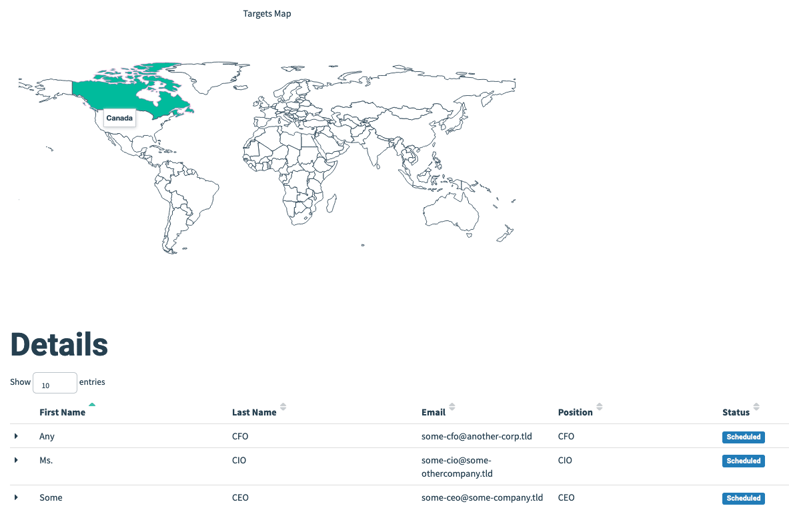Click the Targets Map title
789x510 pixels.
coord(267,14)
